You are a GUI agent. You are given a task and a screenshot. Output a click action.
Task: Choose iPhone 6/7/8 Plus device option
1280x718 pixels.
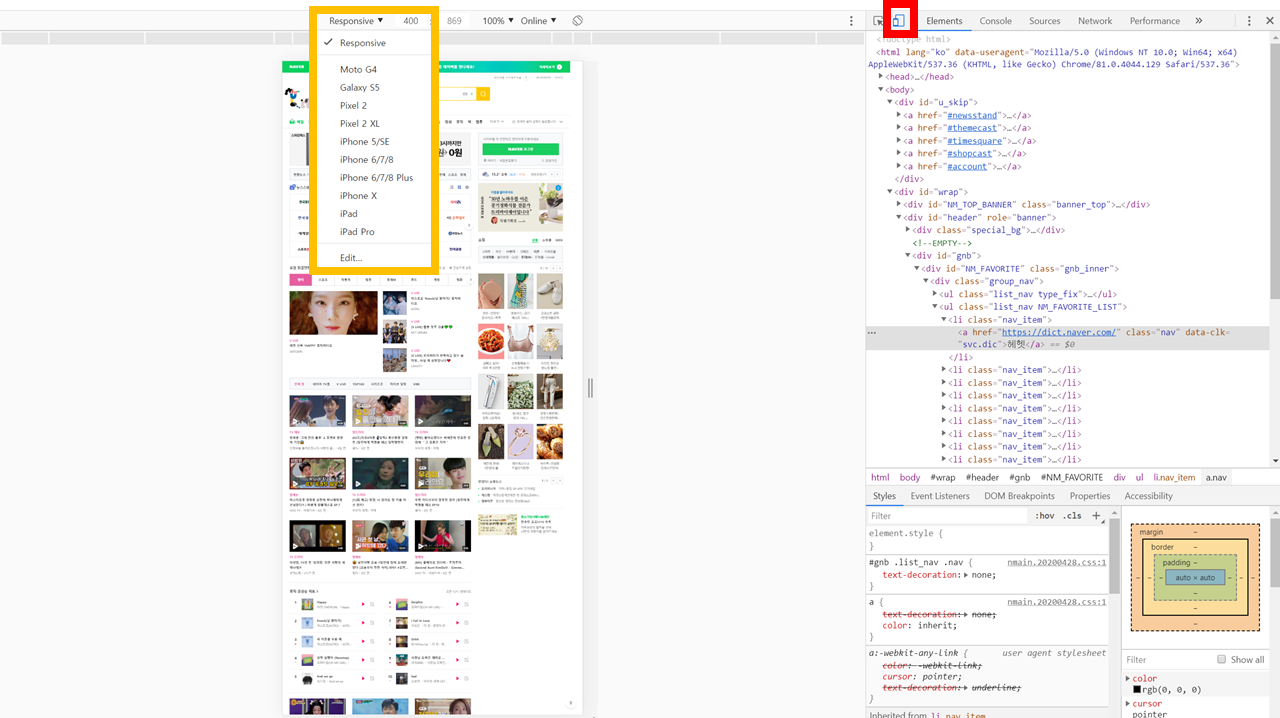(375, 178)
